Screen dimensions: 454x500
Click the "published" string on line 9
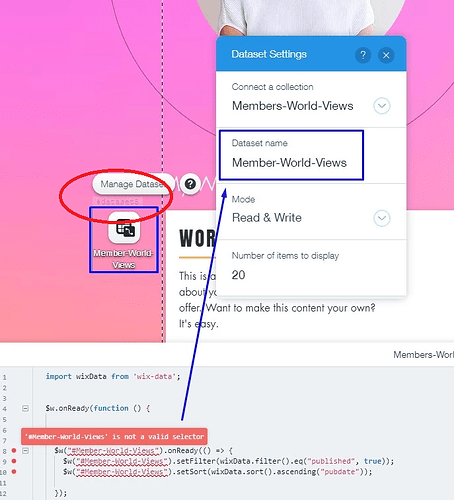331,461
